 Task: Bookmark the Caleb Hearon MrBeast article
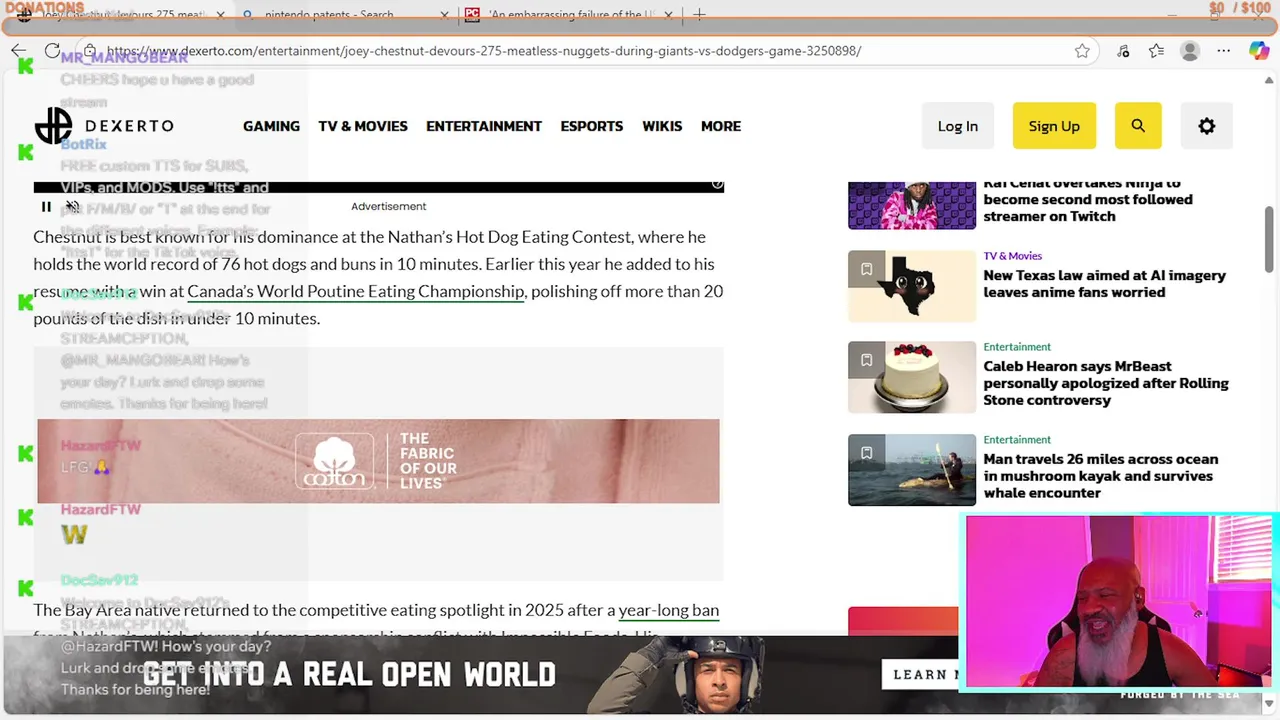[x=867, y=360]
